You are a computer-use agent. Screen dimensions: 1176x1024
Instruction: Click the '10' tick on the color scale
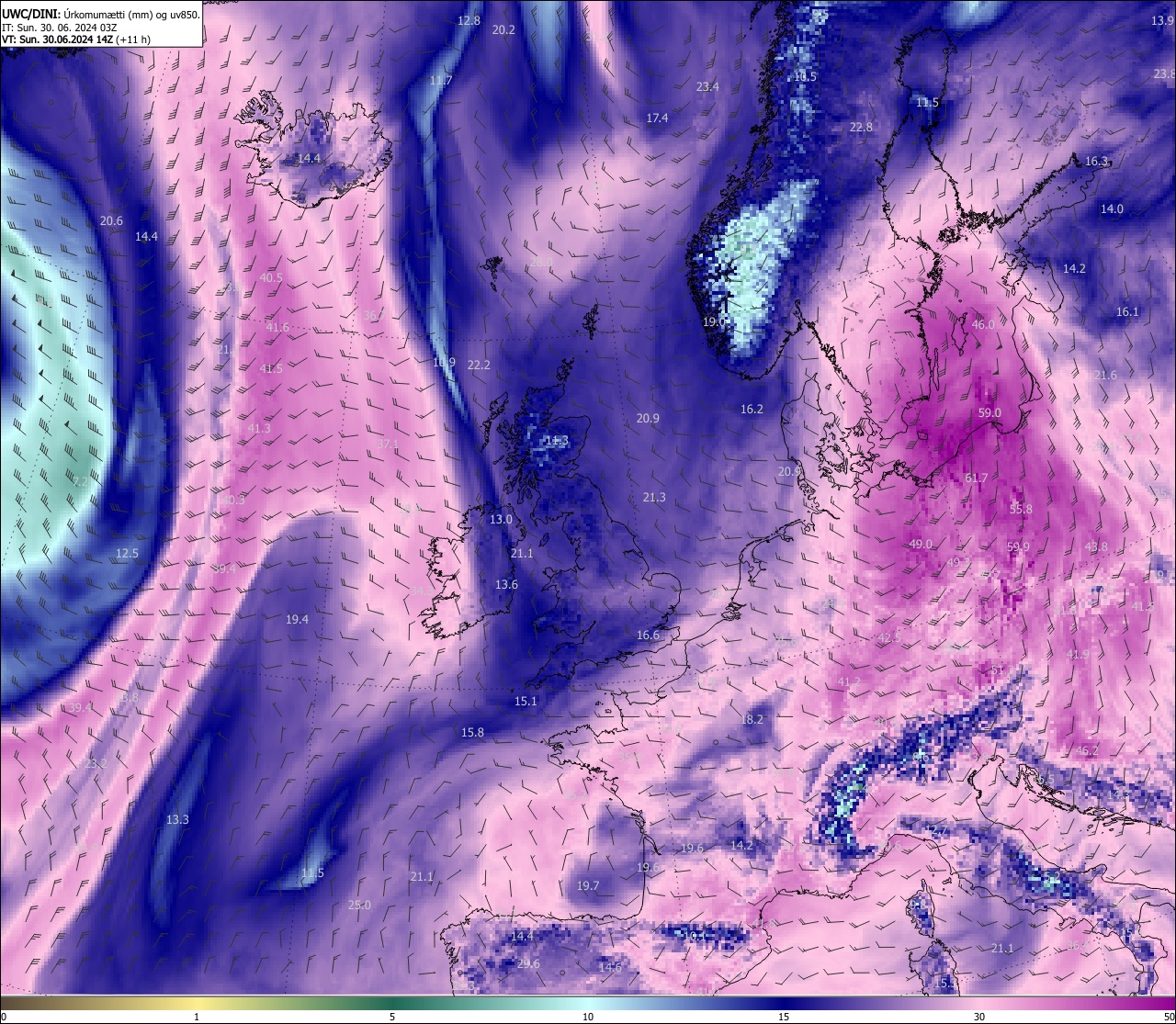point(588,1017)
